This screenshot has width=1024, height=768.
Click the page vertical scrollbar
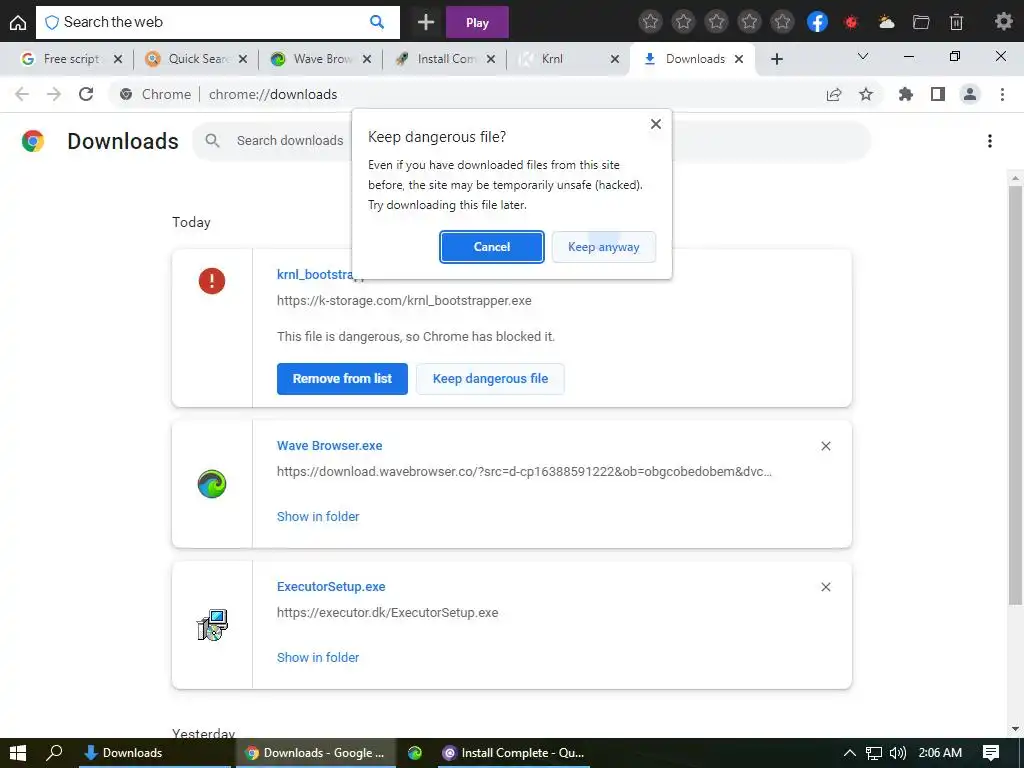(1015, 394)
